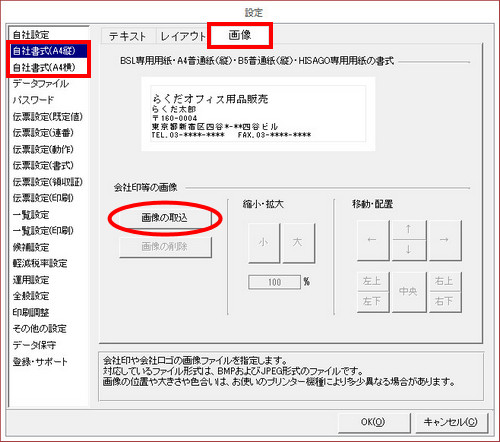Move image left with ← arrow
Image resolution: width=500 pixels, height=442 pixels.
(x=373, y=240)
